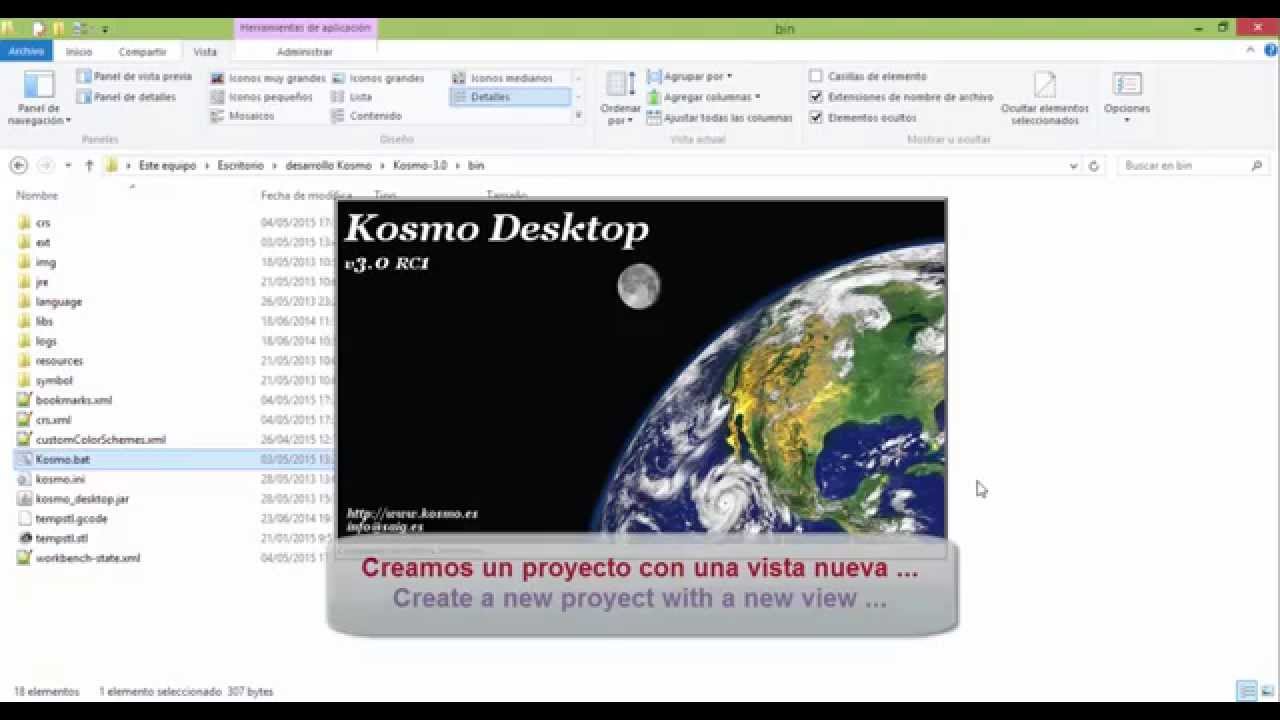Select the tempstl.gcode file

tap(71, 518)
